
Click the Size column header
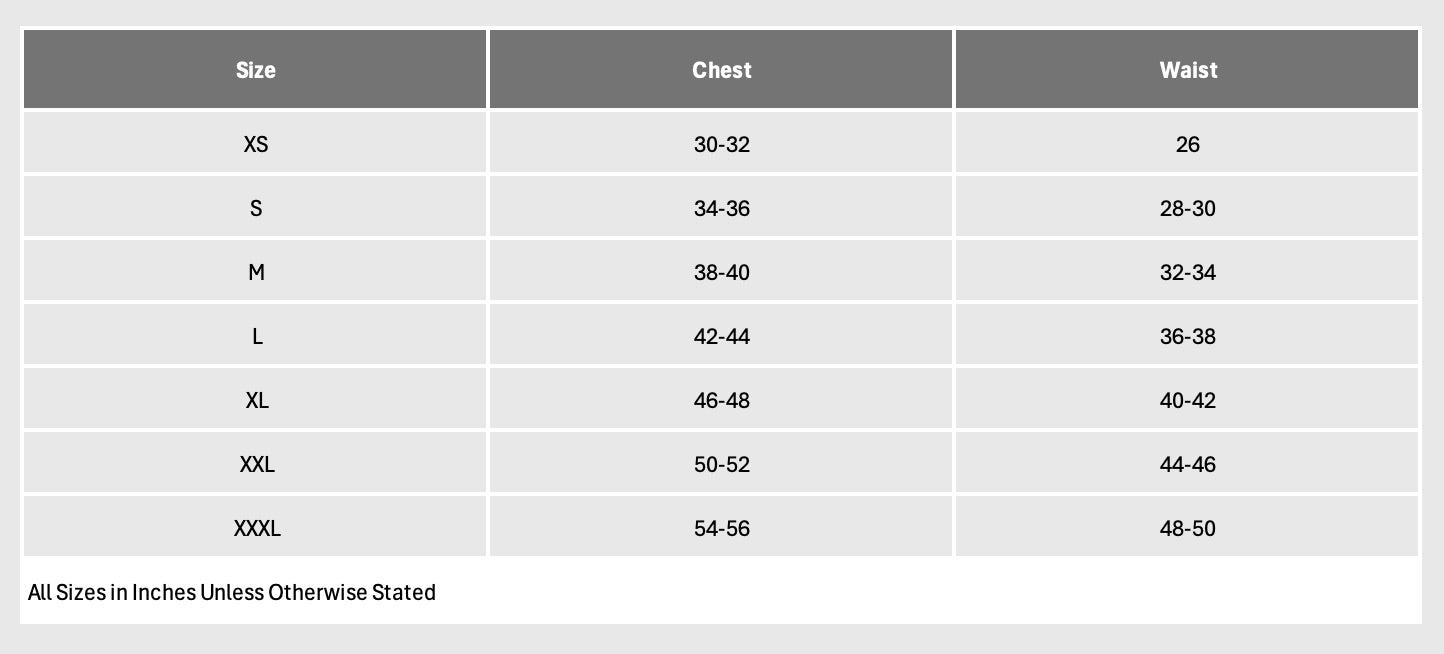pos(256,70)
